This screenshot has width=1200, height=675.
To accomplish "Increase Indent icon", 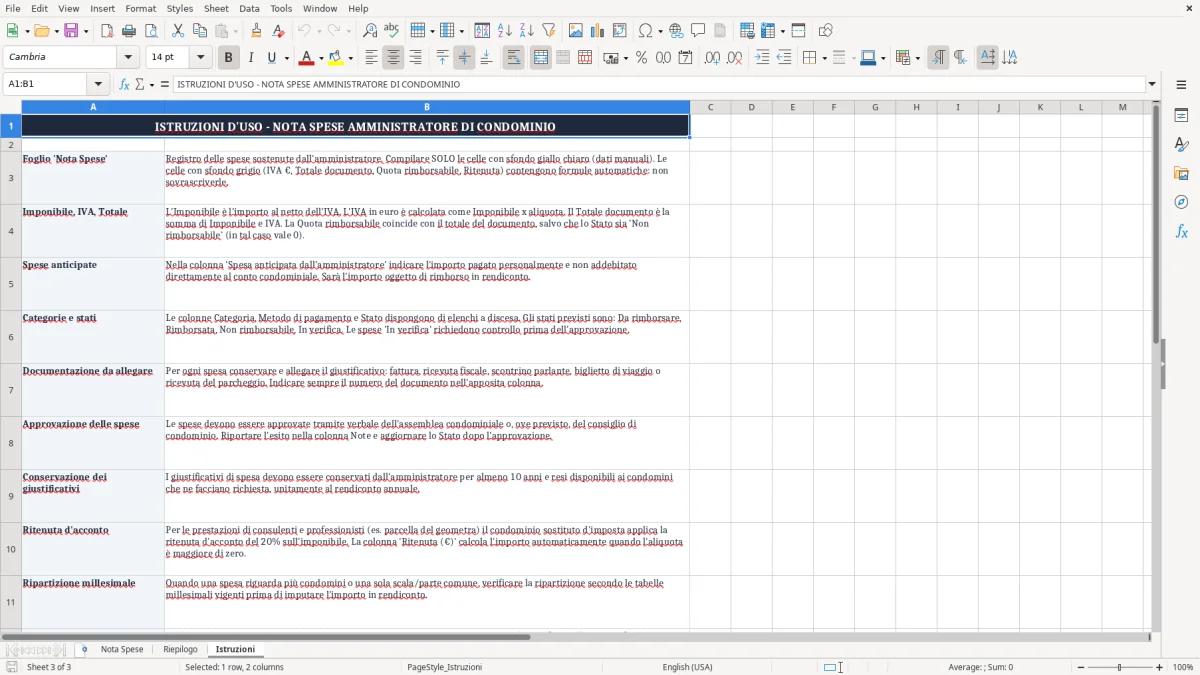I will click(x=762, y=58).
